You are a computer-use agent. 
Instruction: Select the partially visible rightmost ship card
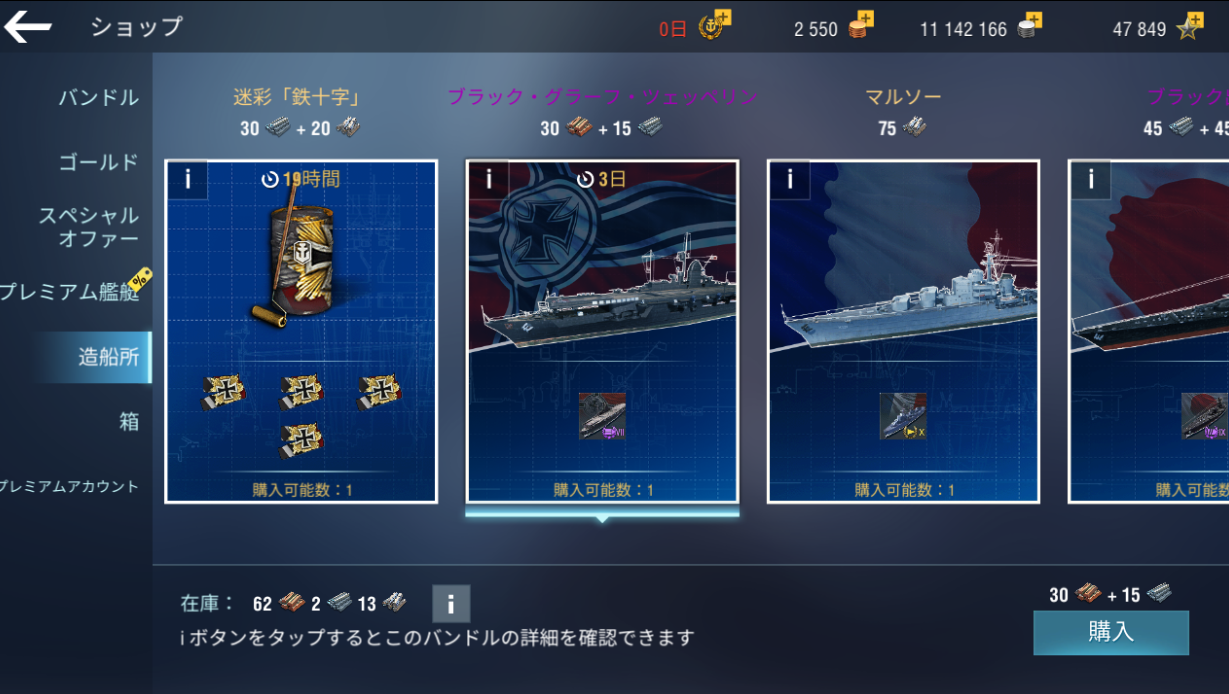(1149, 331)
